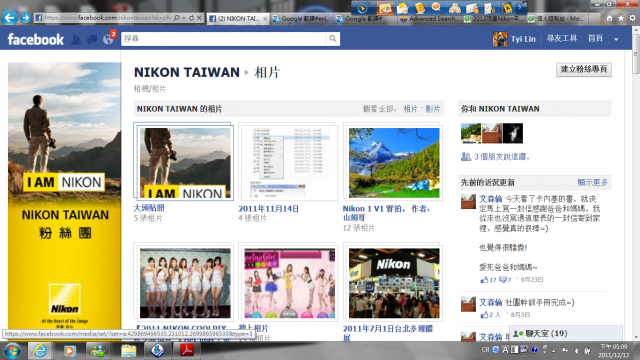Open browser Tools gear
Viewport: 640px width, 360px height.
632,18
